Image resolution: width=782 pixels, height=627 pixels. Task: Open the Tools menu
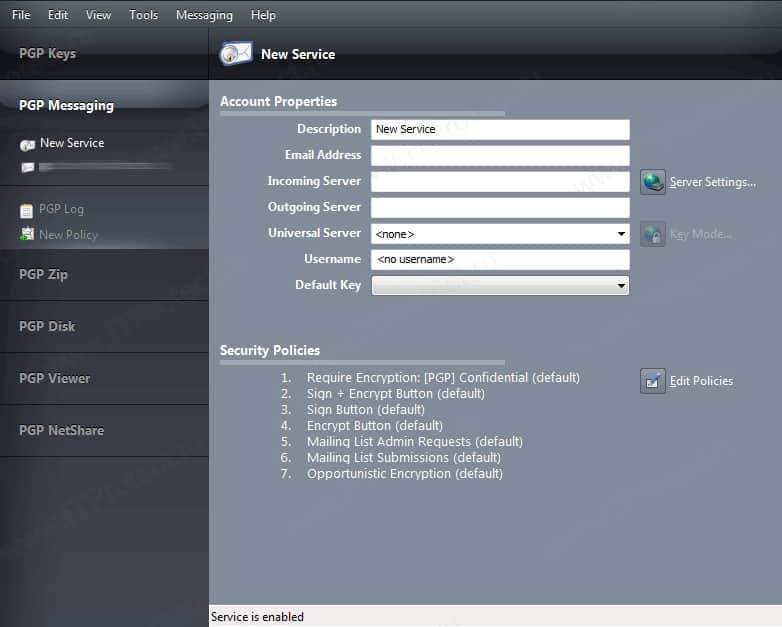coord(143,15)
